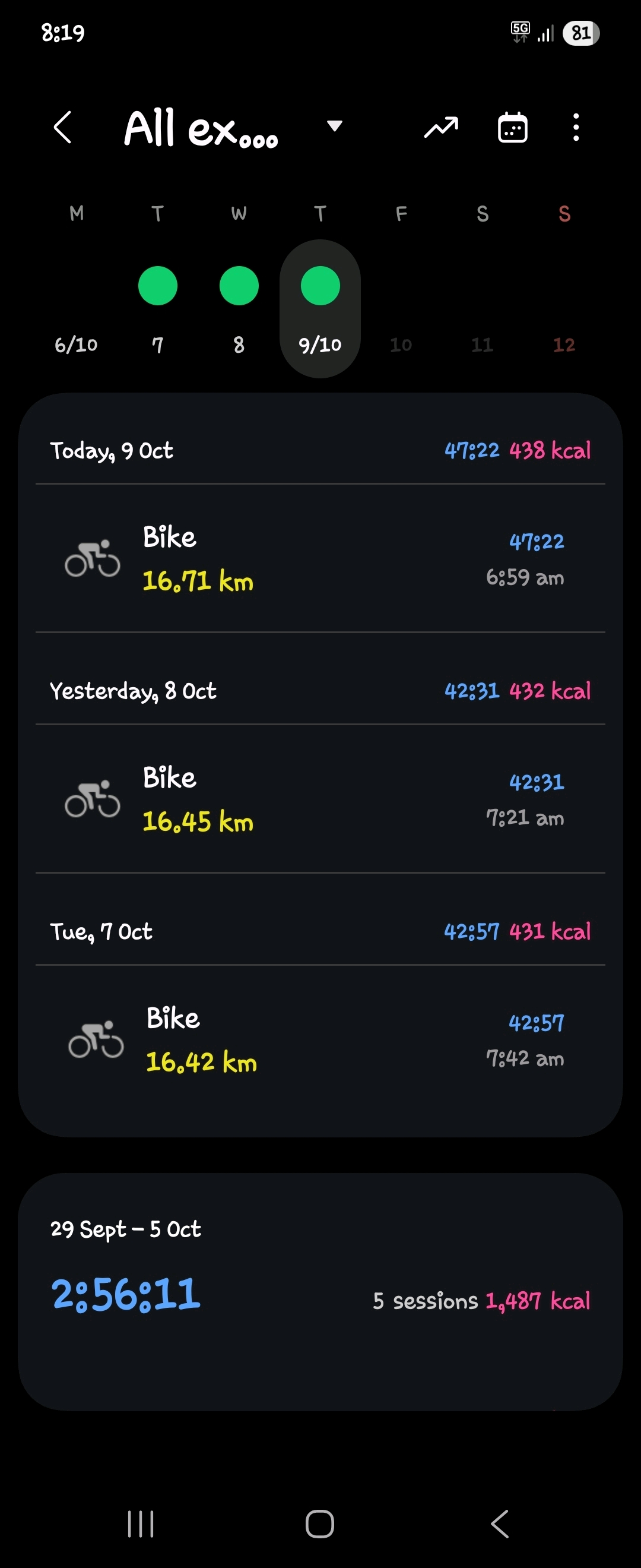This screenshot has height=1568, width=641.
Task: Tap the back arrow in the header
Action: tap(63, 127)
